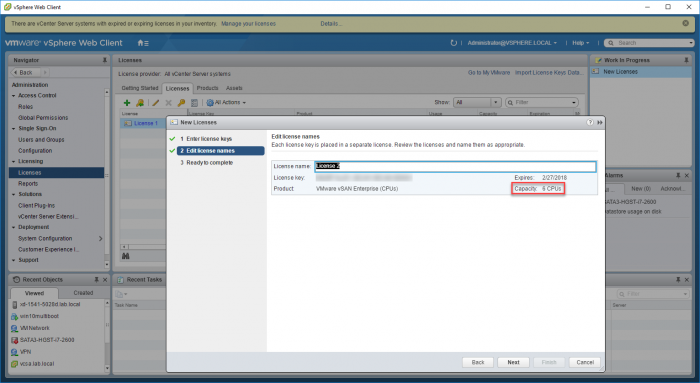The width and height of the screenshot is (700, 383).
Task: Click the list export icon in the toolbar
Action: pos(194,103)
